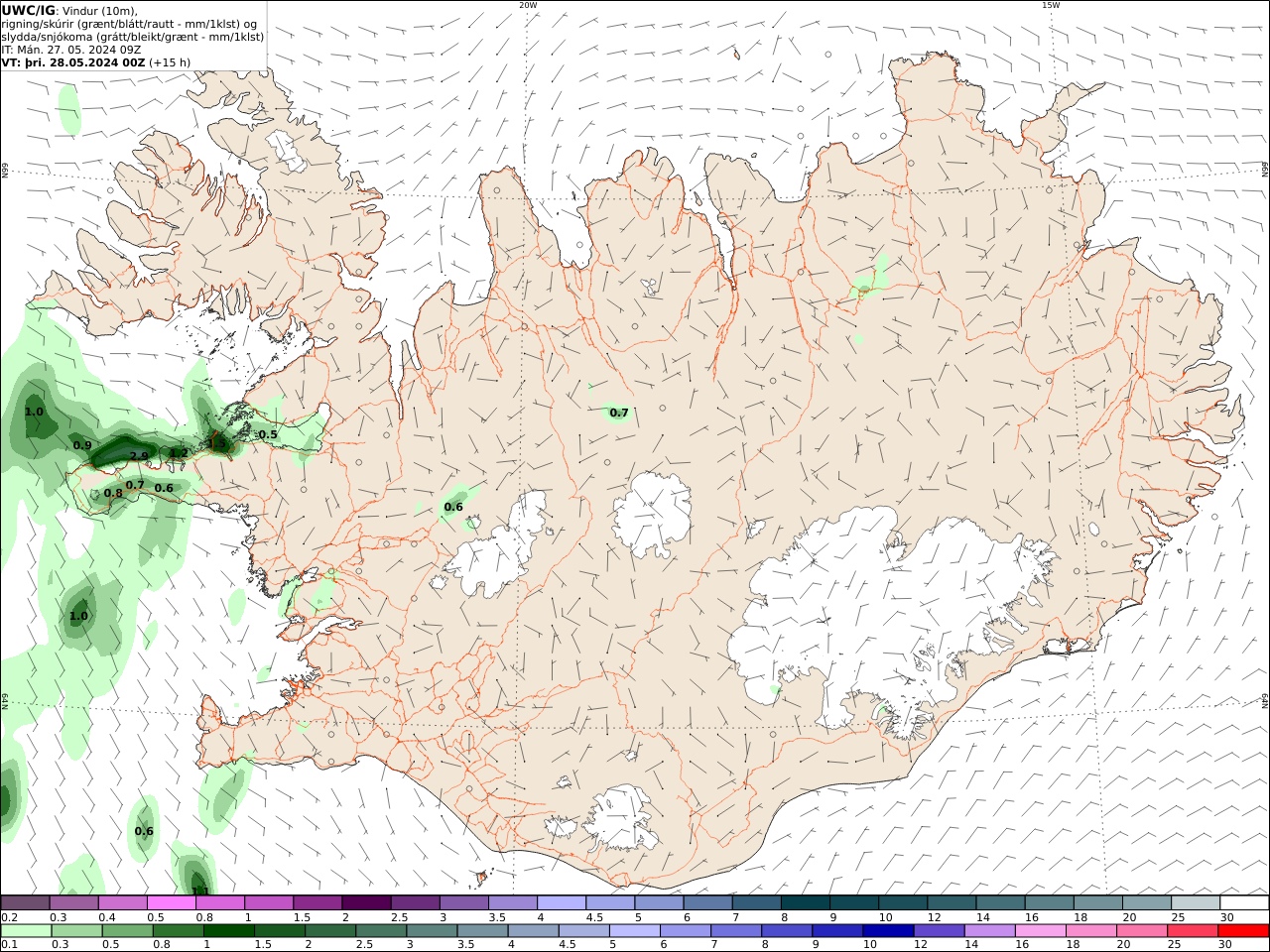Select the grey-purple 0.2 swatch in upper legend
The height and width of the screenshot is (952, 1270).
[x=26, y=902]
